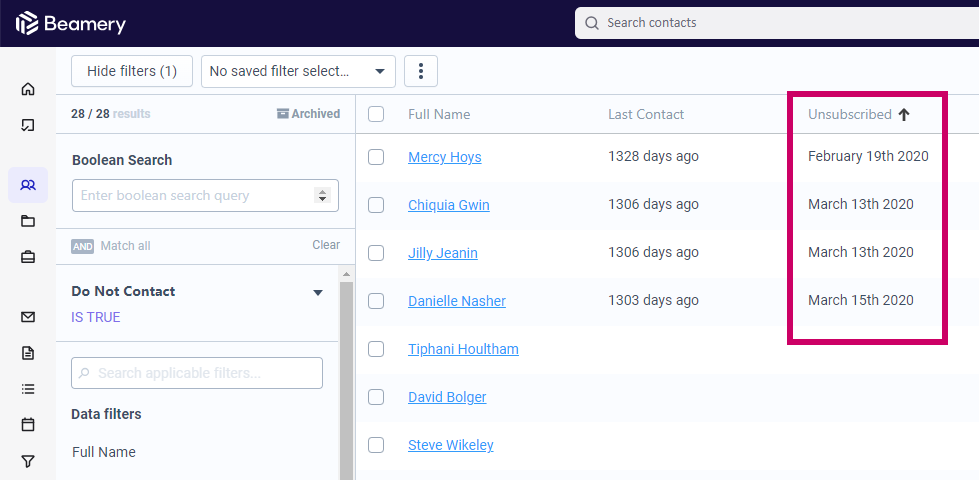Click the 28 / 28 results count
Screen dimensions: 979x480
tap(111, 114)
